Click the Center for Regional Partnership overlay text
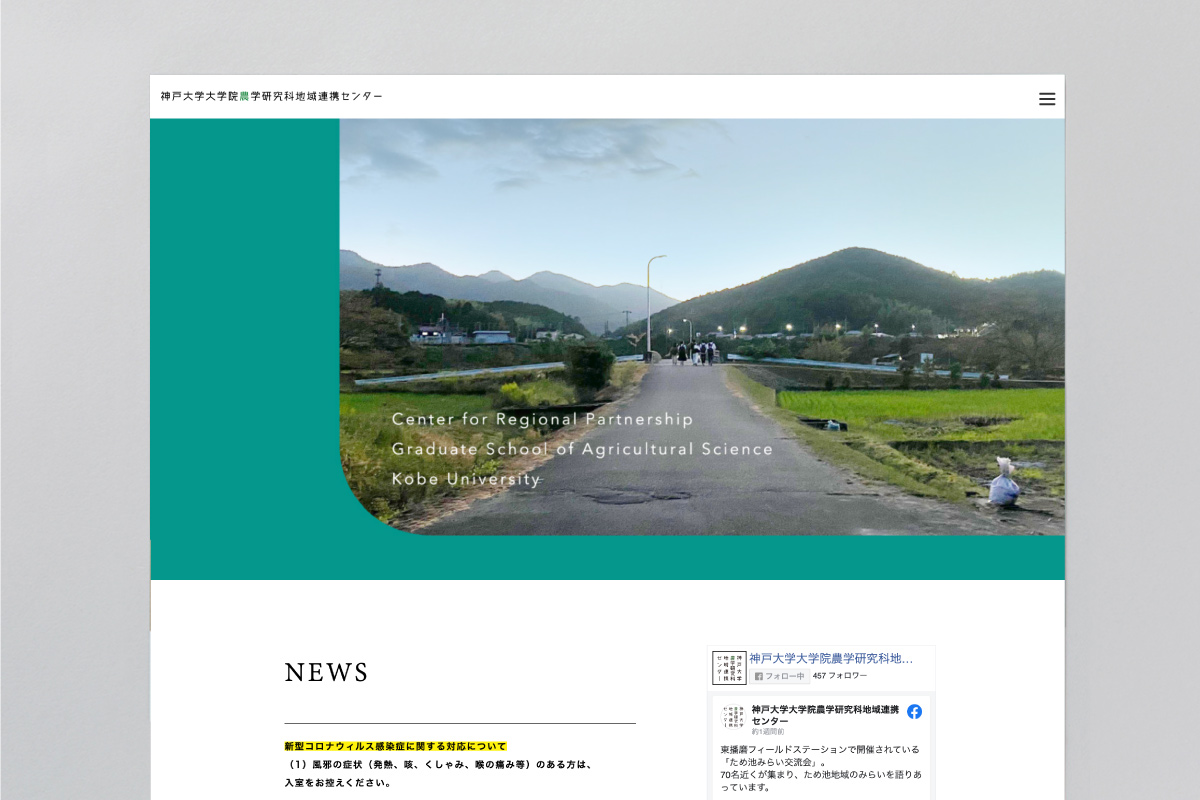Screen dimensions: 1200x800 click(x=540, y=419)
